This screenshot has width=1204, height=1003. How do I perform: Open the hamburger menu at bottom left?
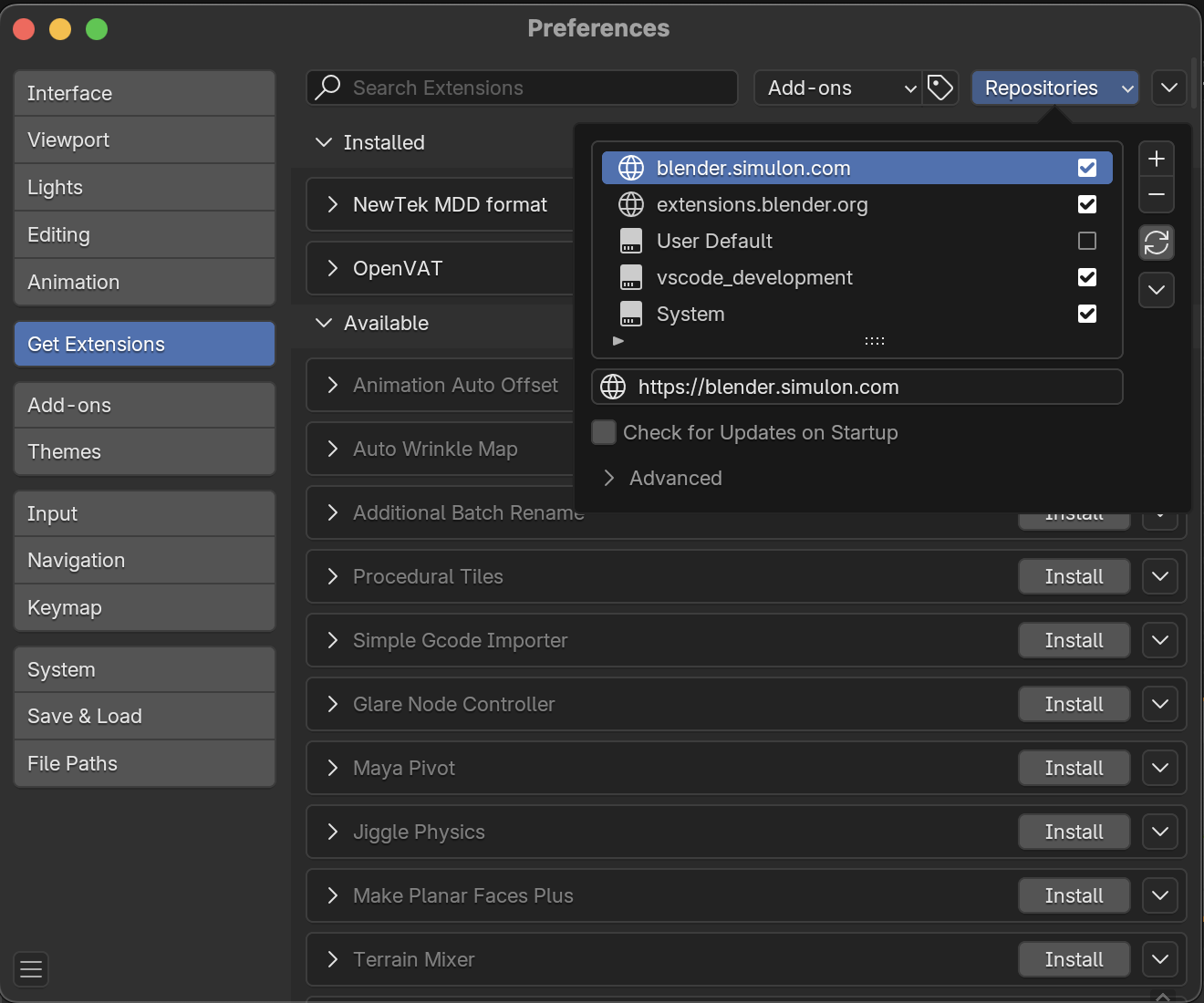click(31, 968)
